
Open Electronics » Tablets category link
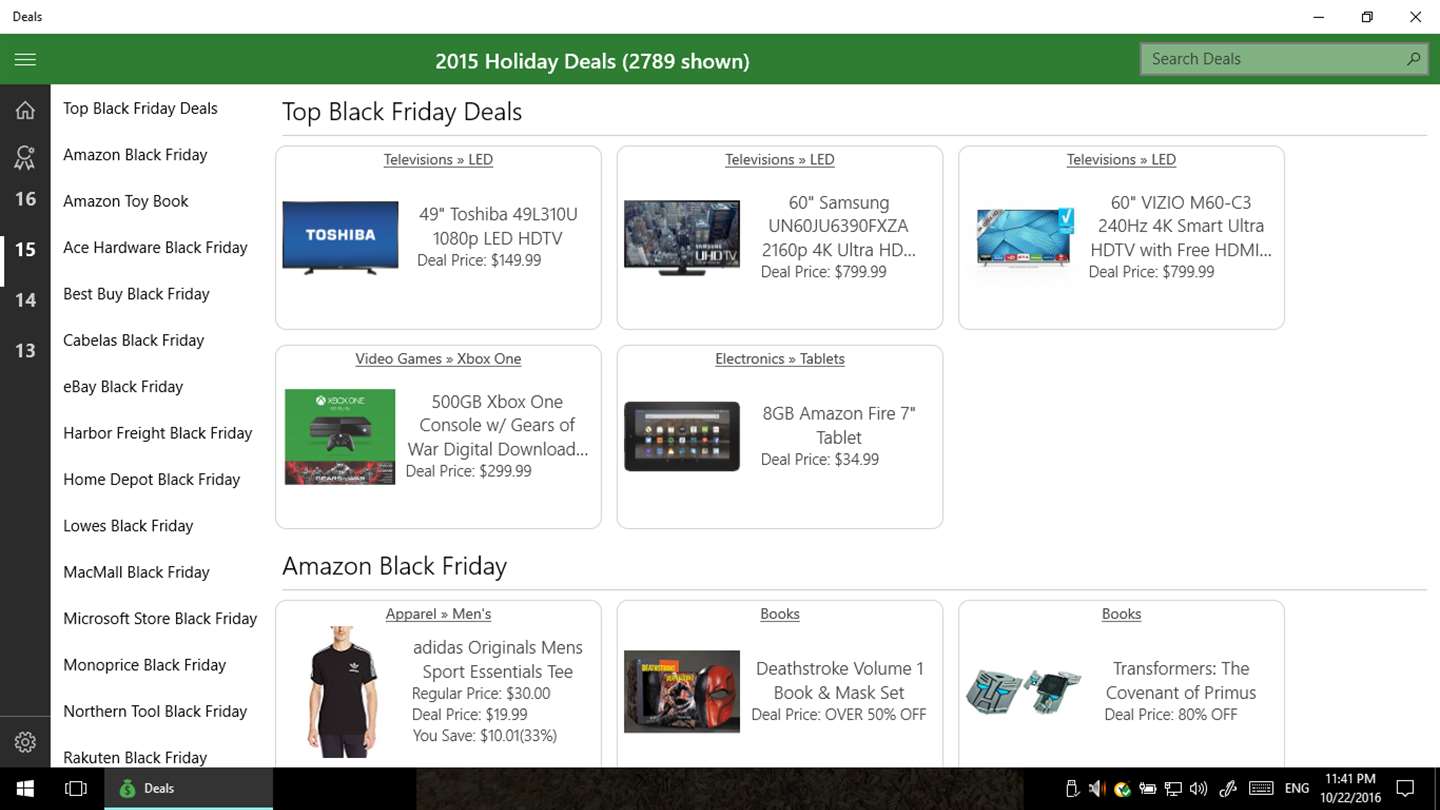(x=780, y=359)
